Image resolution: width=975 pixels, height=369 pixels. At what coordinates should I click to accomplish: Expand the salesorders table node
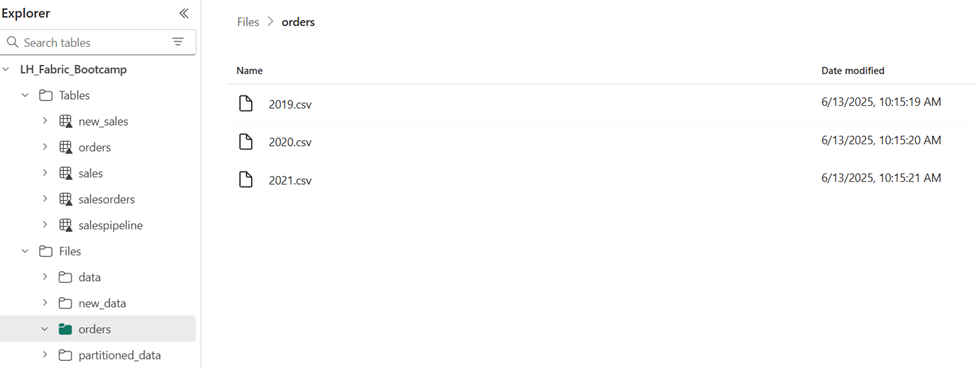point(45,199)
